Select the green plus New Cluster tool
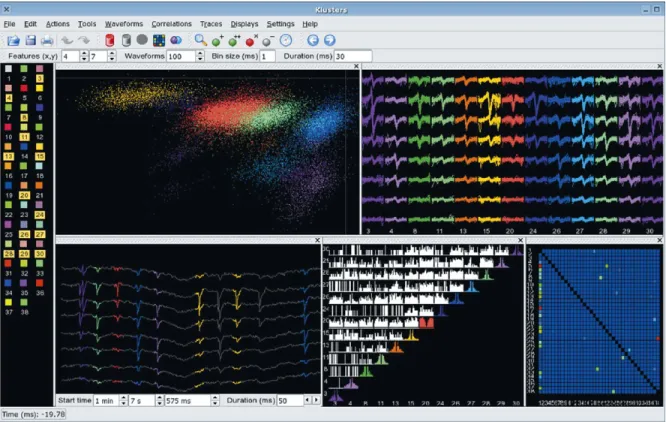The height and width of the screenshot is (422, 666). click(x=217, y=40)
